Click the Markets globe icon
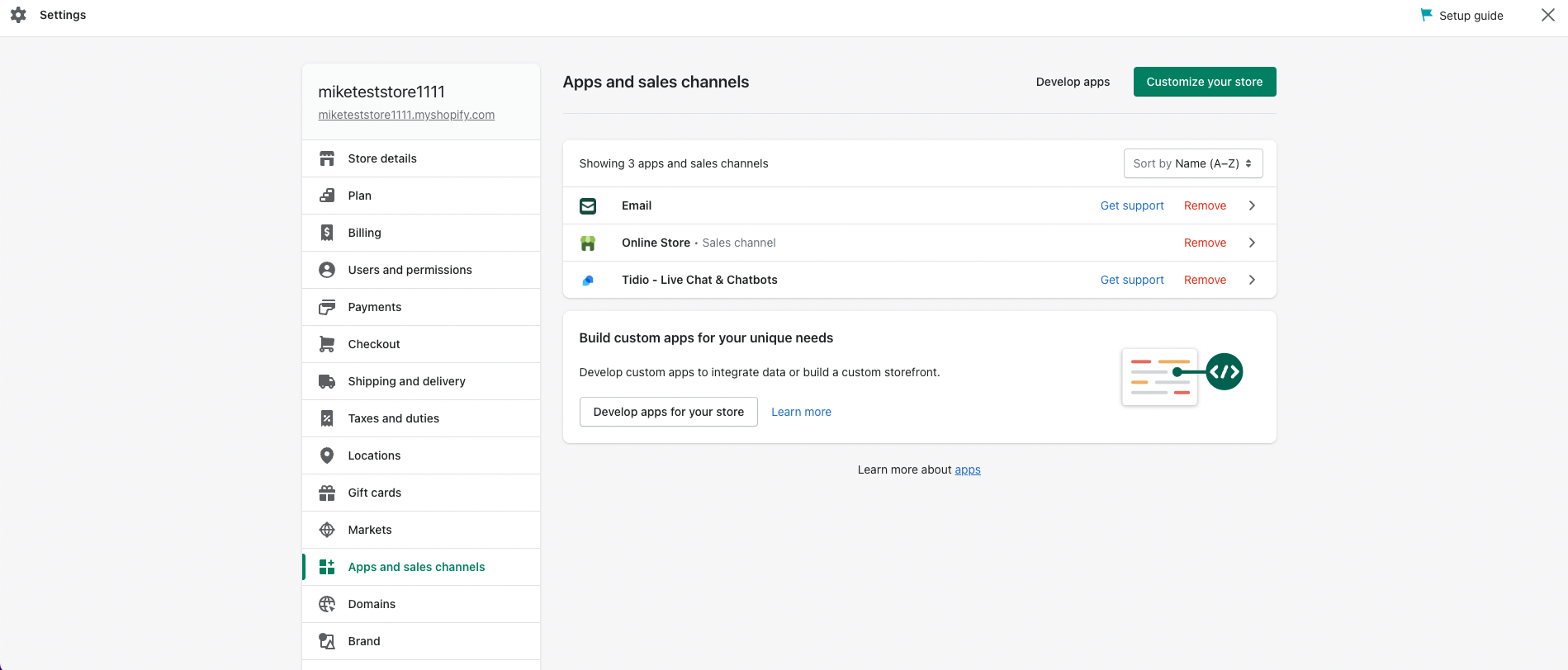The height and width of the screenshot is (670, 1568). click(327, 530)
